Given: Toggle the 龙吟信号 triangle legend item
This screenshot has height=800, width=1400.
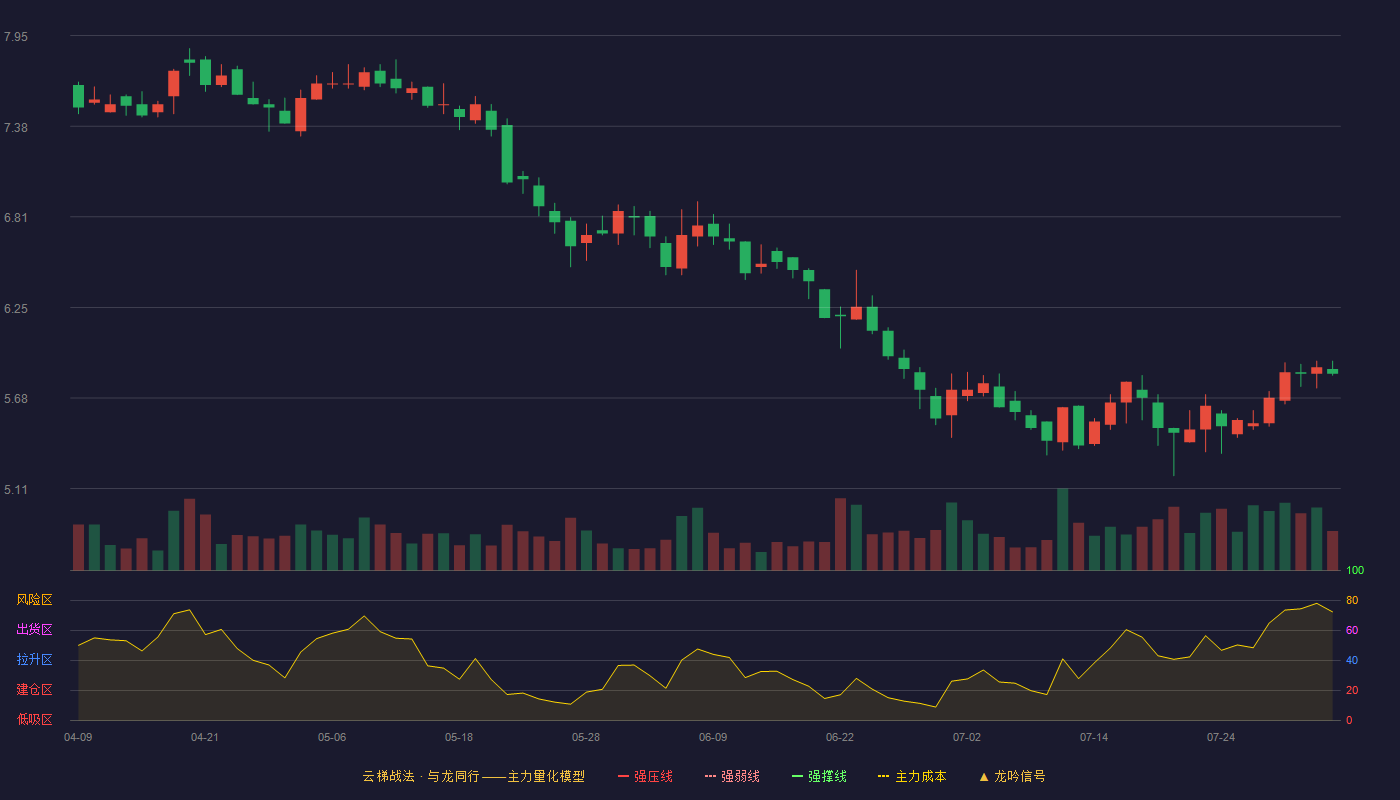Looking at the screenshot, I should 1012,776.
